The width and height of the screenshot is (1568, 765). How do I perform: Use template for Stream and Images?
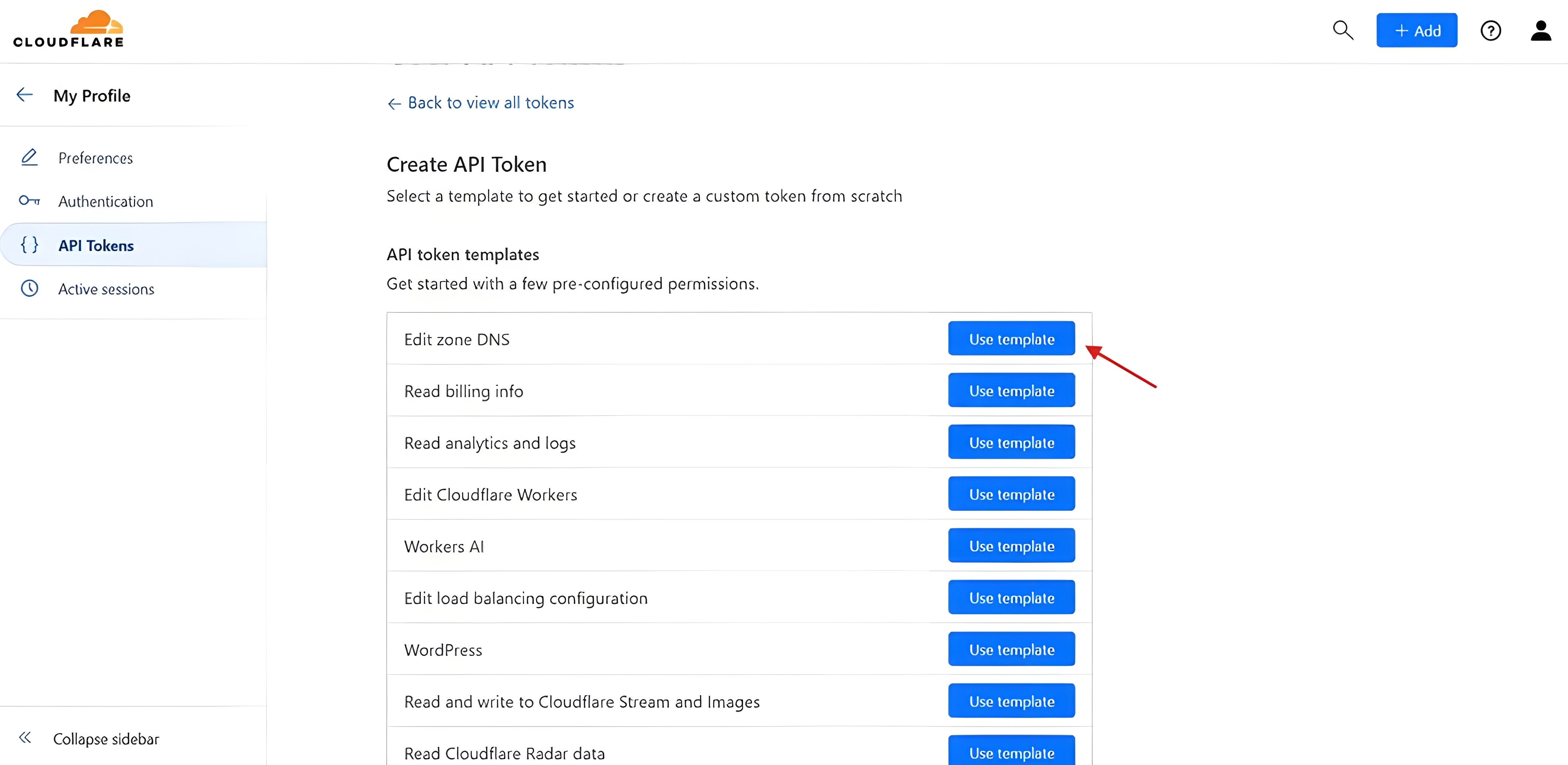point(1011,700)
